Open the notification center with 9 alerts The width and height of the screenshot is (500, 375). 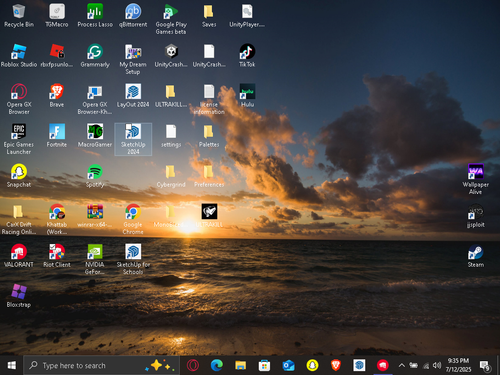[x=485, y=366]
